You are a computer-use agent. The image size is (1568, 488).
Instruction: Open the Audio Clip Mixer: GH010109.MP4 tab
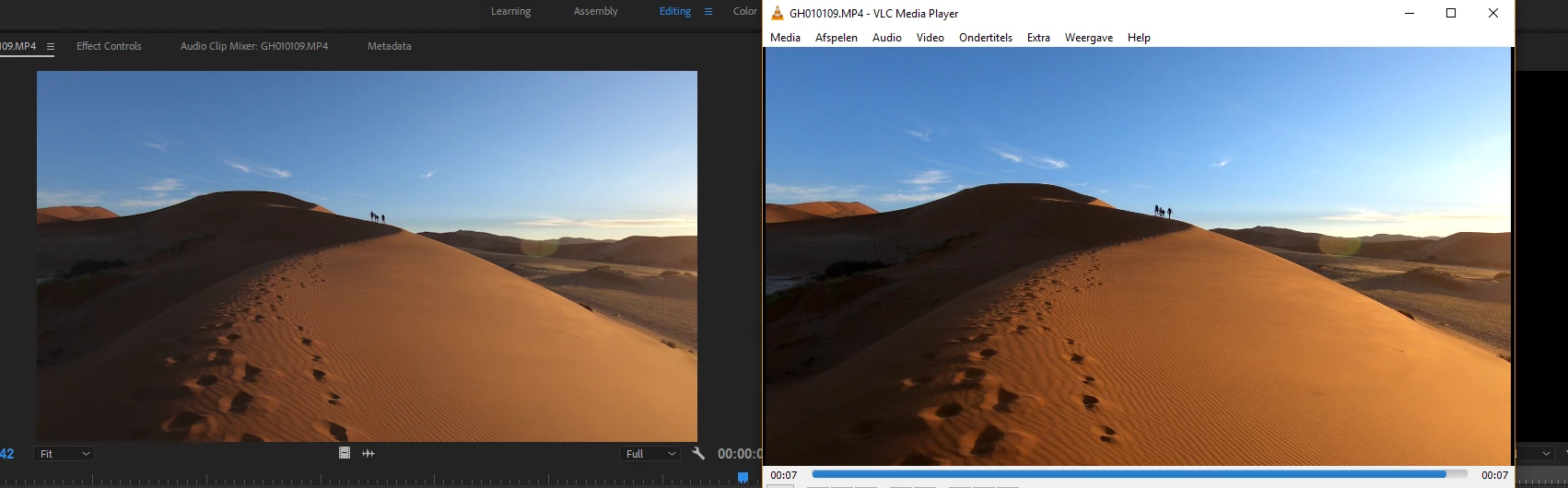(x=254, y=46)
